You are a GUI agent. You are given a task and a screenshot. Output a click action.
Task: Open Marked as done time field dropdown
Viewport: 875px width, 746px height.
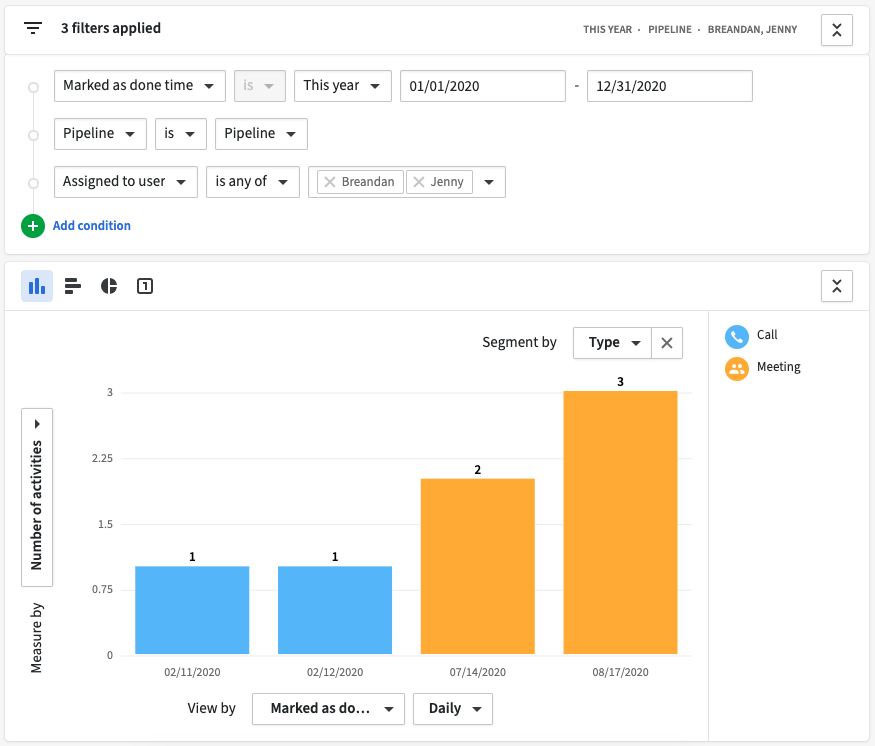pyautogui.click(x=140, y=86)
